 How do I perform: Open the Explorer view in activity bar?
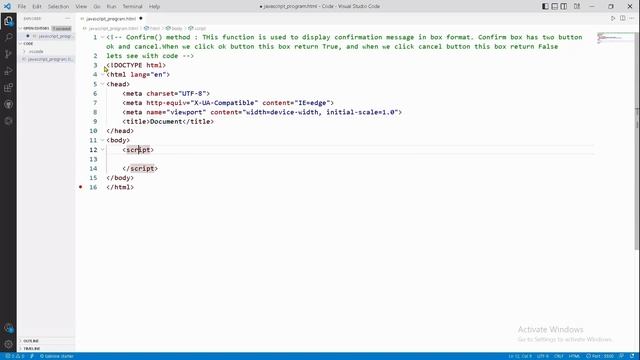coord(8,21)
